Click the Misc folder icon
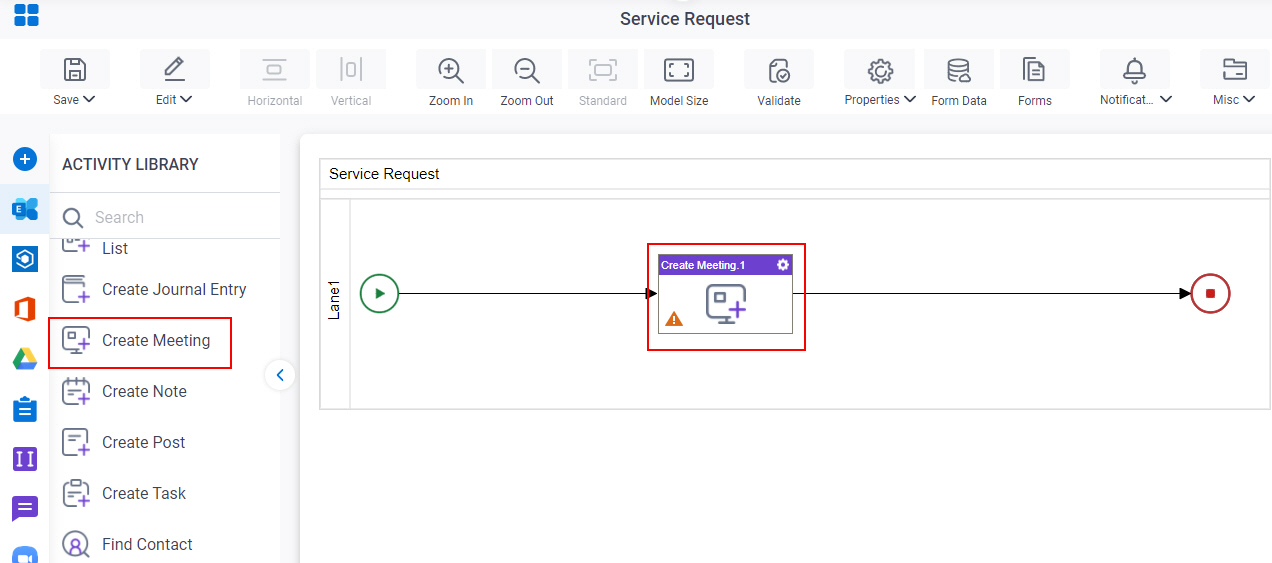This screenshot has height=563, width=1272. click(1235, 69)
